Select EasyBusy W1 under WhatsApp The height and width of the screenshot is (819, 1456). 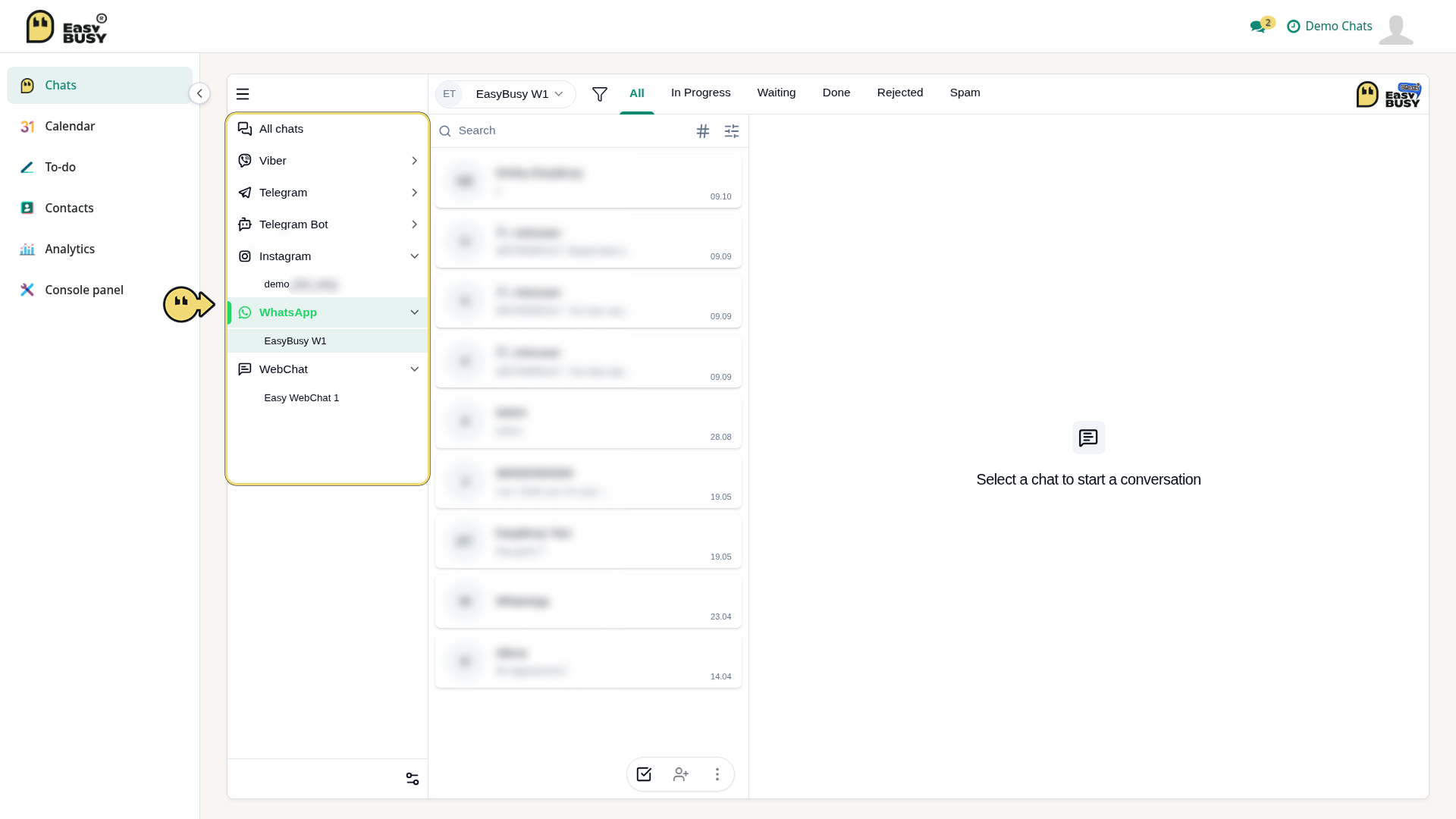point(328,341)
